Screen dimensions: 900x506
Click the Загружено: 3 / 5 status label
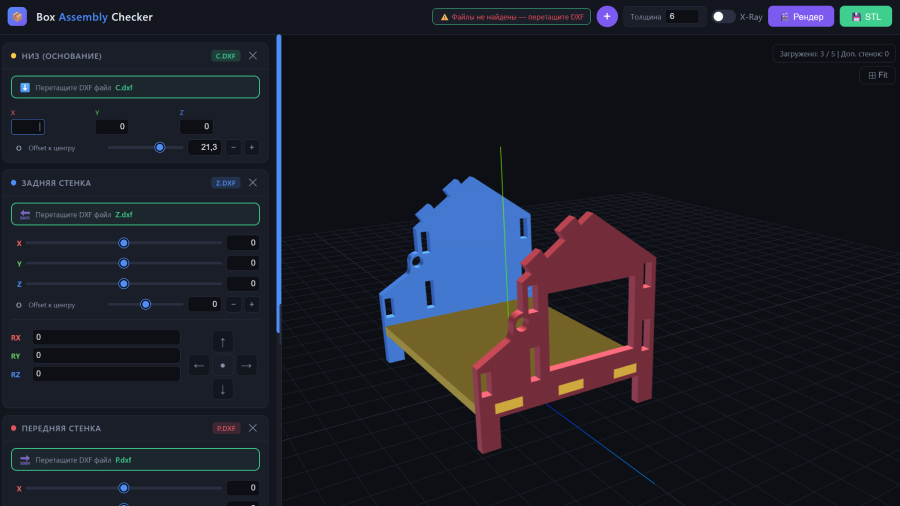[x=833, y=54]
